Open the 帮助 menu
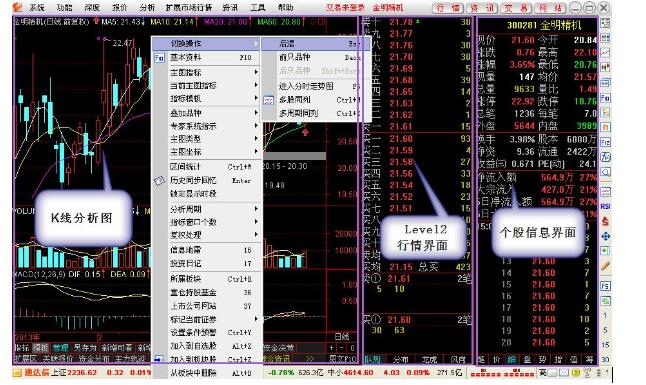The width and height of the screenshot is (646, 385). [286, 7]
